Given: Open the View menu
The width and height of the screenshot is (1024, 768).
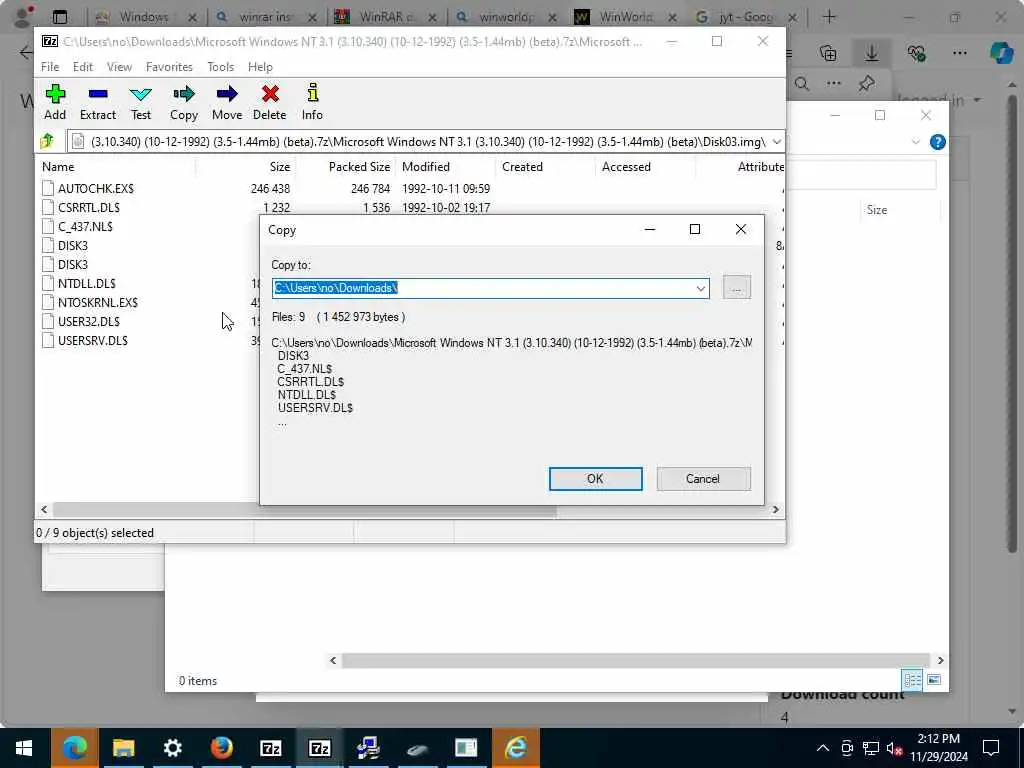Looking at the screenshot, I should pos(119,67).
